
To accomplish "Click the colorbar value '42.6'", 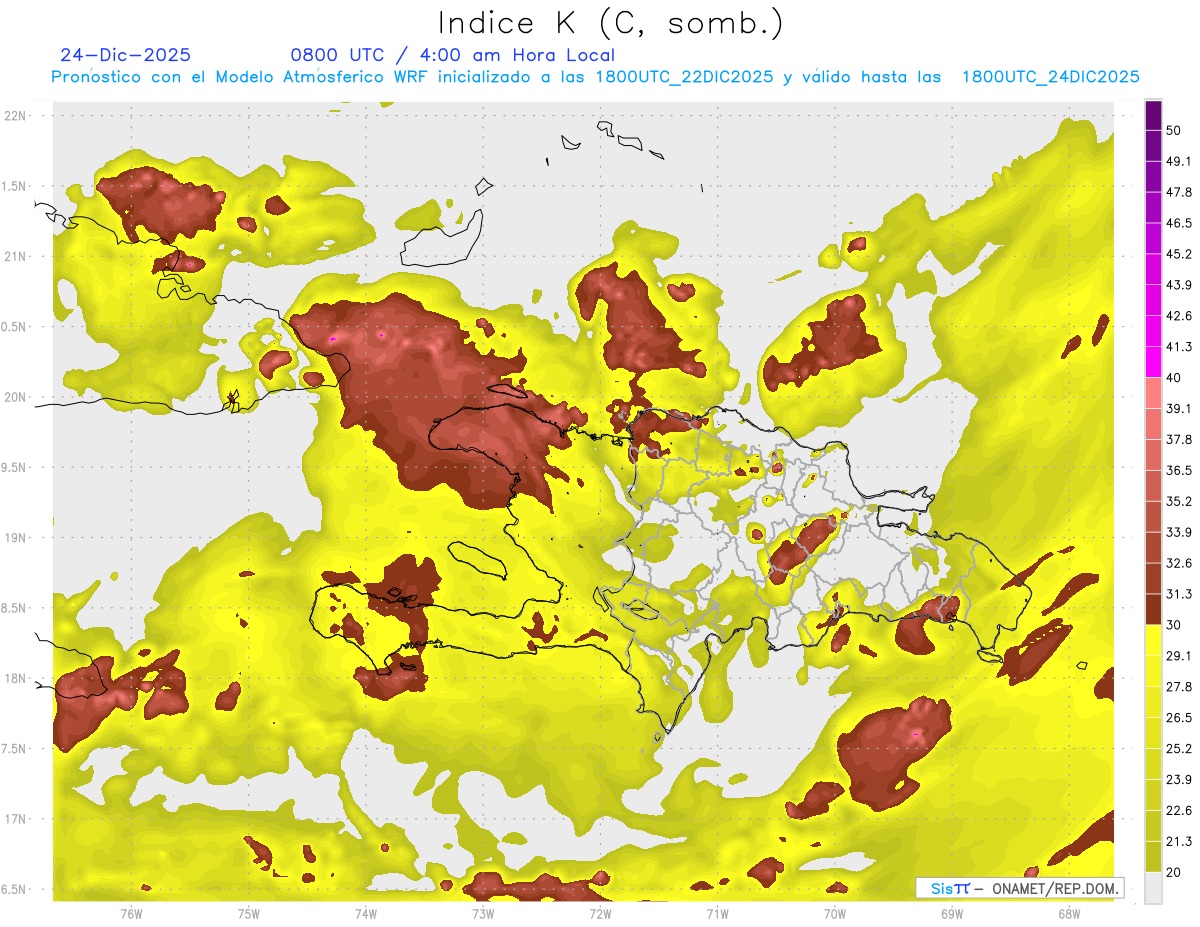I will pyautogui.click(x=1179, y=316).
